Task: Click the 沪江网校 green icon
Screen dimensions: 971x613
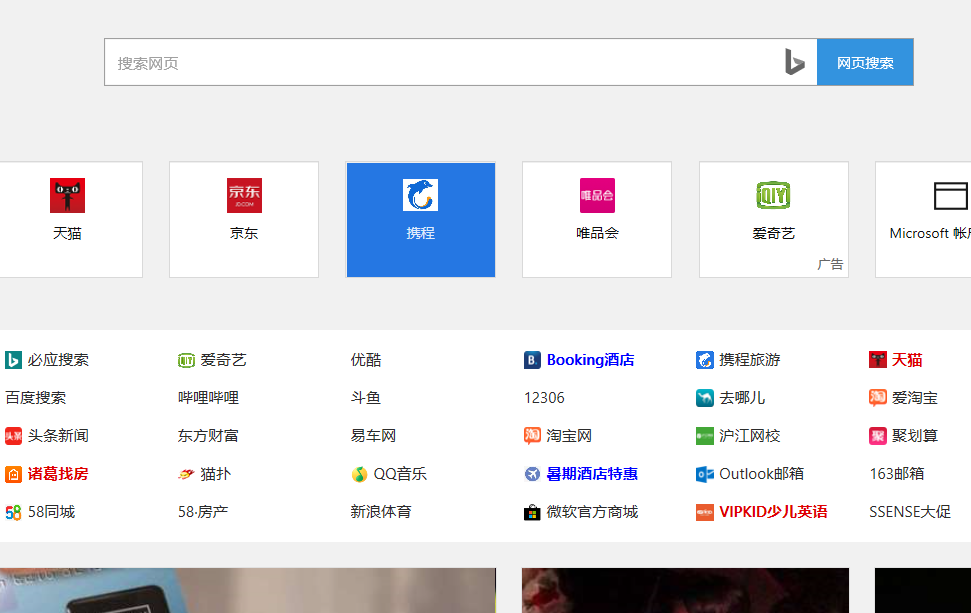Action: tap(705, 436)
